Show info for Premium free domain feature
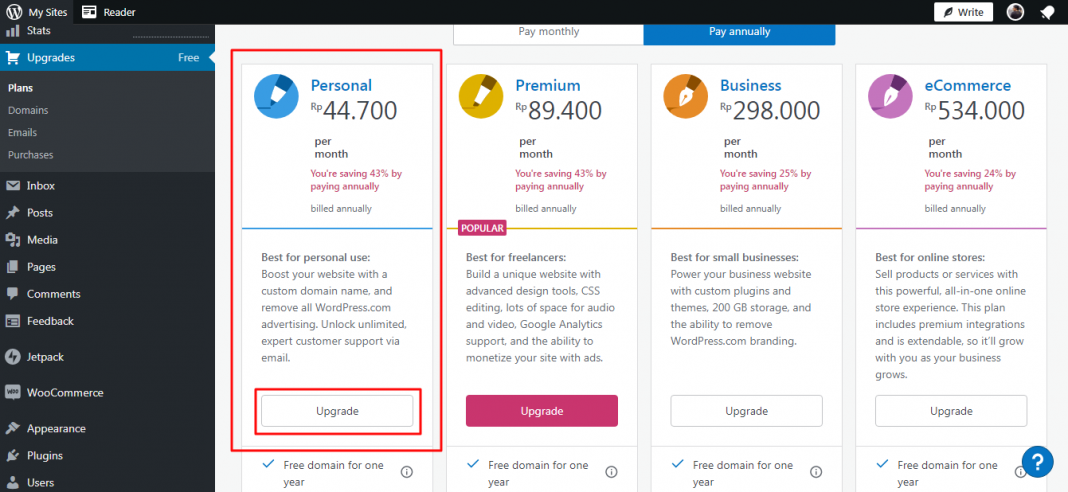The width and height of the screenshot is (1068, 492). point(611,472)
